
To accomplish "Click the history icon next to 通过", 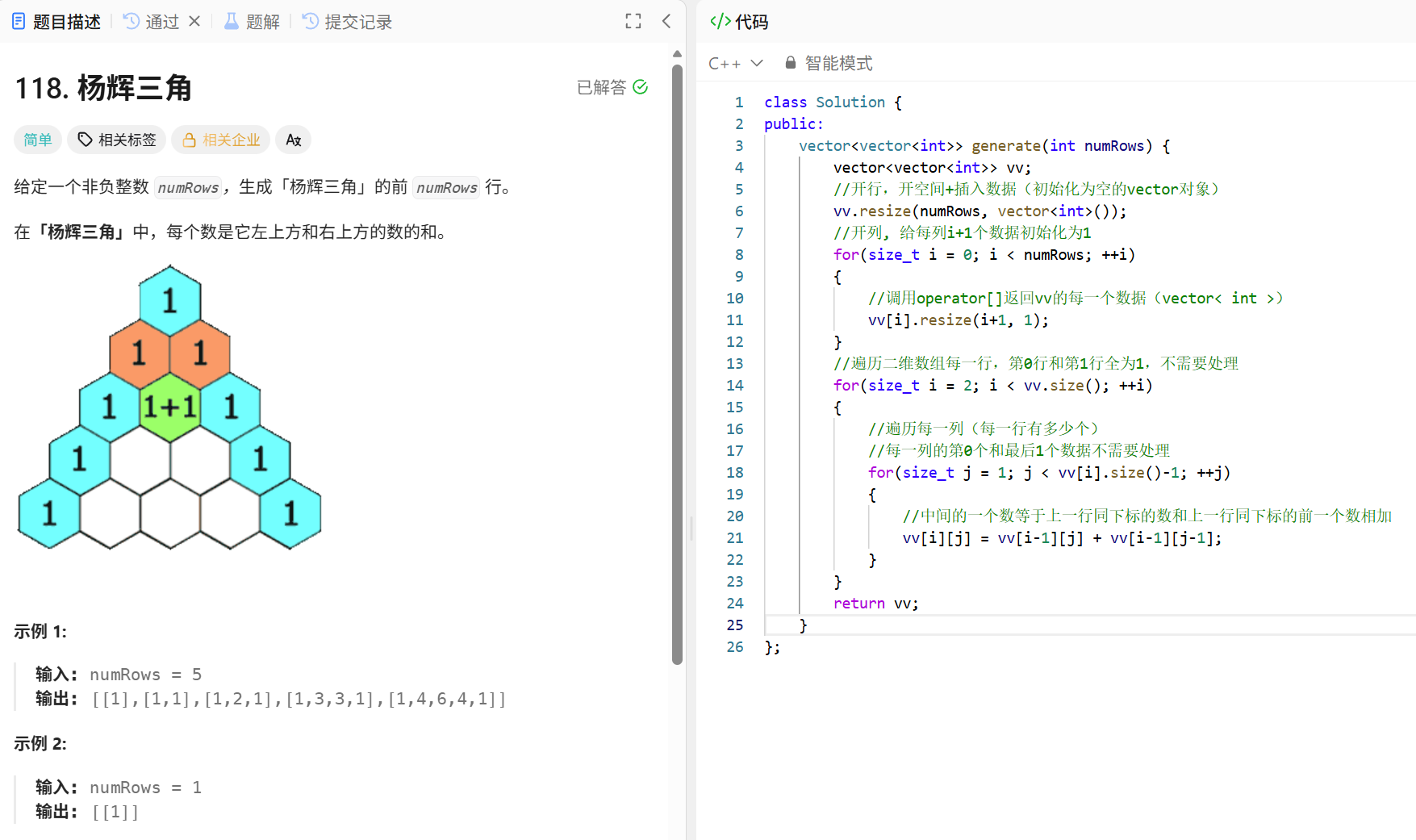I will click(x=130, y=21).
